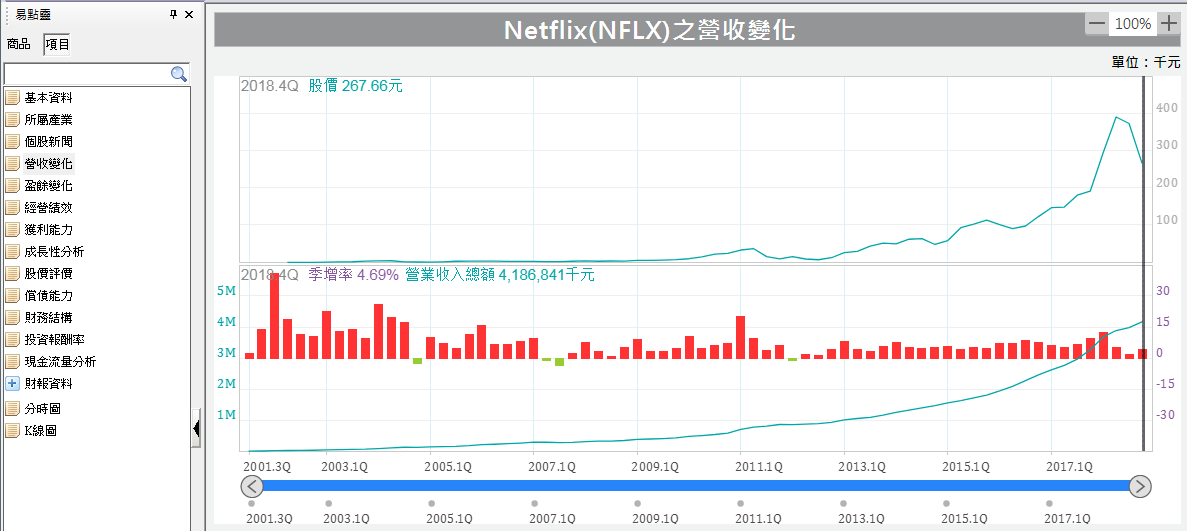Open the K線圖 chart item
1187x531 pixels.
[40, 431]
